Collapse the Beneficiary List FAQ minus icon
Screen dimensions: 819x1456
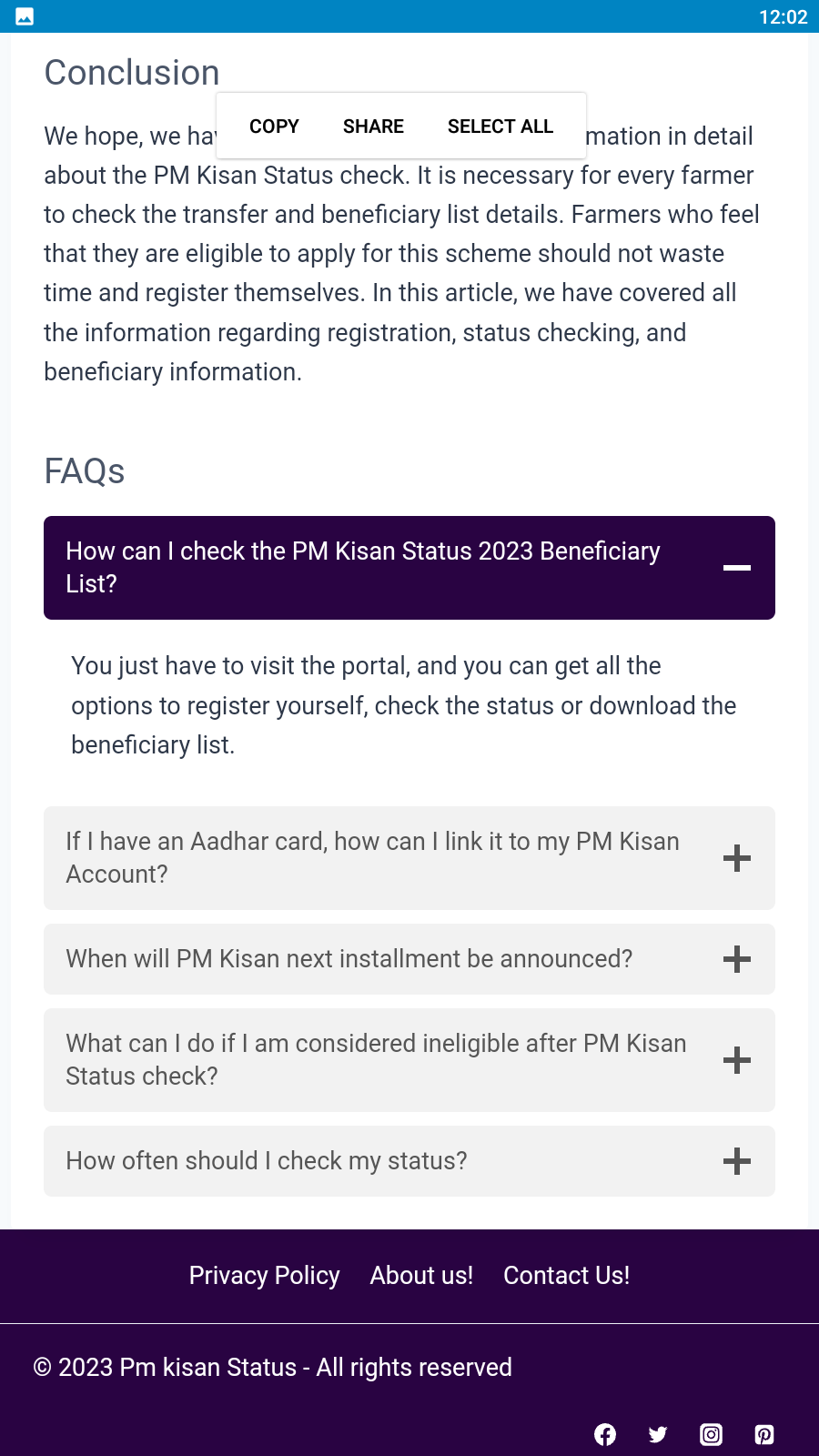tap(737, 568)
